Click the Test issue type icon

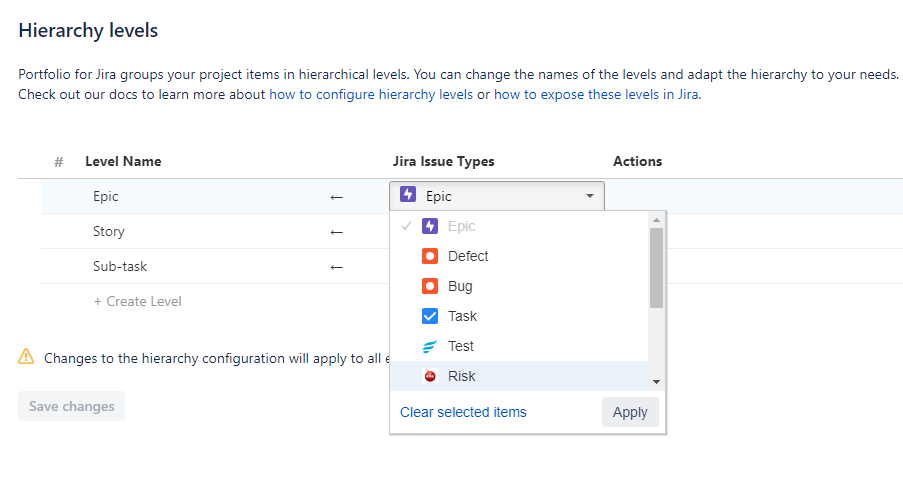[430, 346]
